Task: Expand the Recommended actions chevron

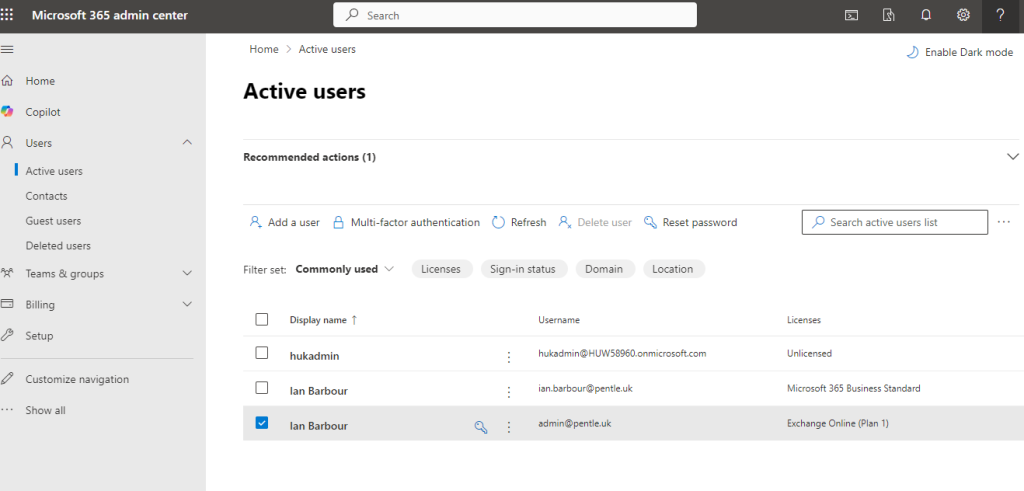Action: tap(1013, 157)
